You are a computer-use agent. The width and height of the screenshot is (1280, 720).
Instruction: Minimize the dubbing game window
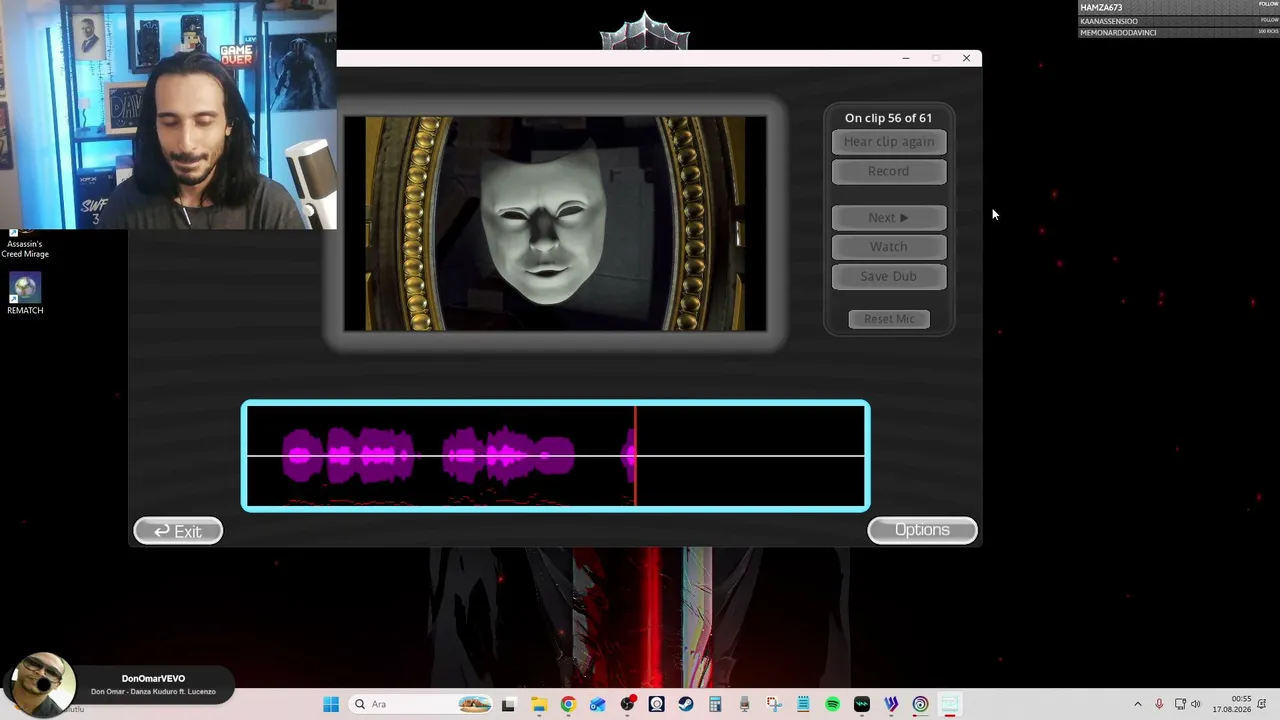click(906, 58)
